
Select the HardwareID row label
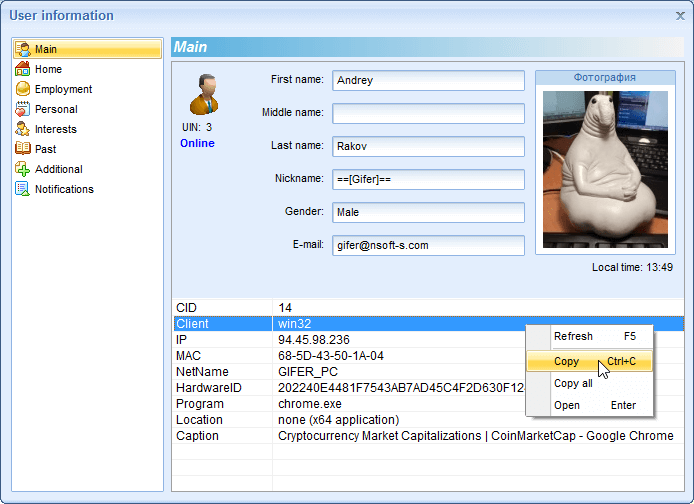coord(209,388)
